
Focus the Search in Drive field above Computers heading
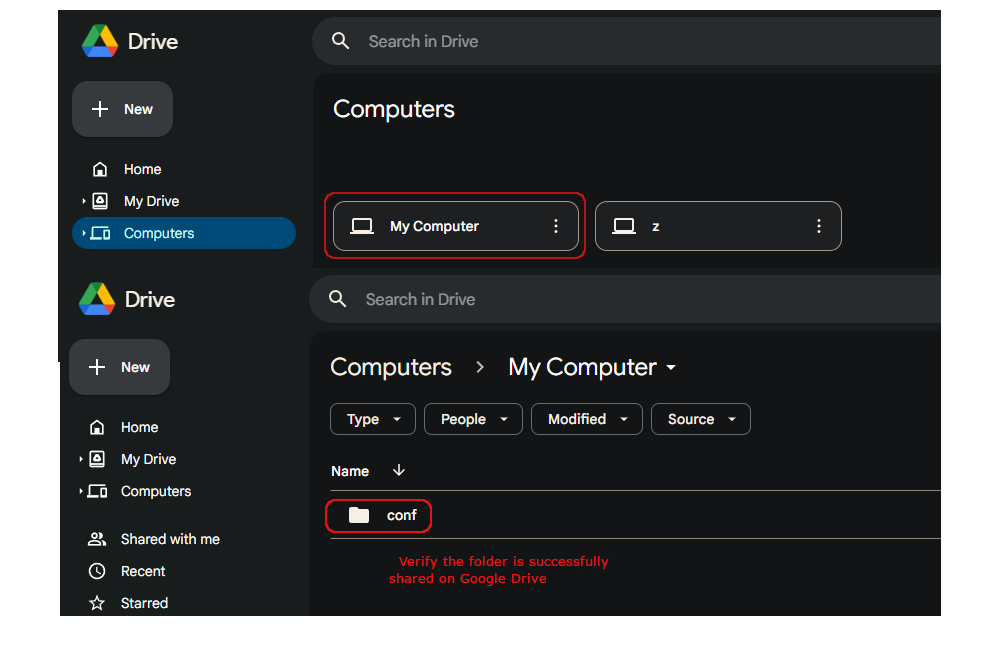pos(626,41)
